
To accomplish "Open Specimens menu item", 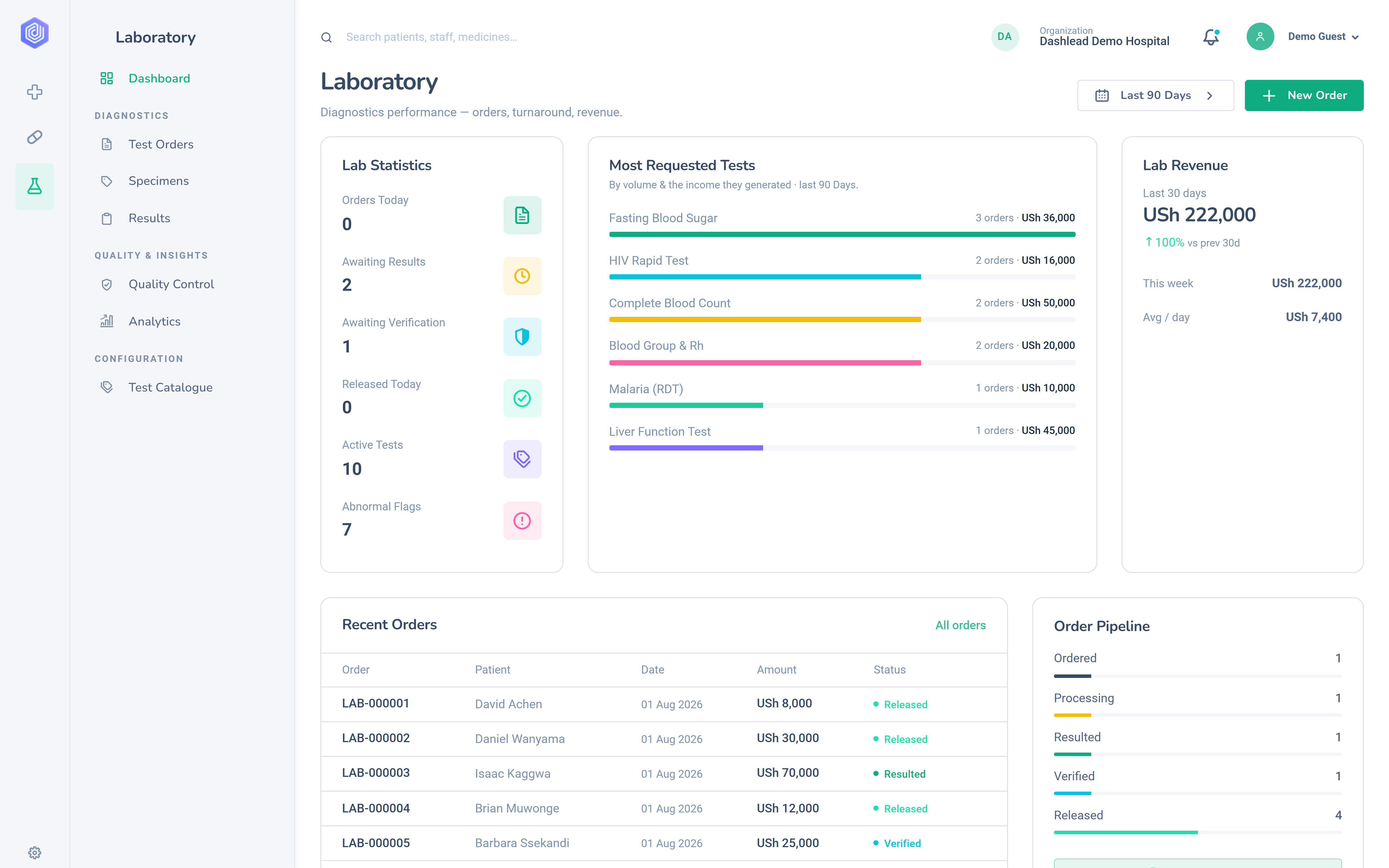I will click(145, 181).
